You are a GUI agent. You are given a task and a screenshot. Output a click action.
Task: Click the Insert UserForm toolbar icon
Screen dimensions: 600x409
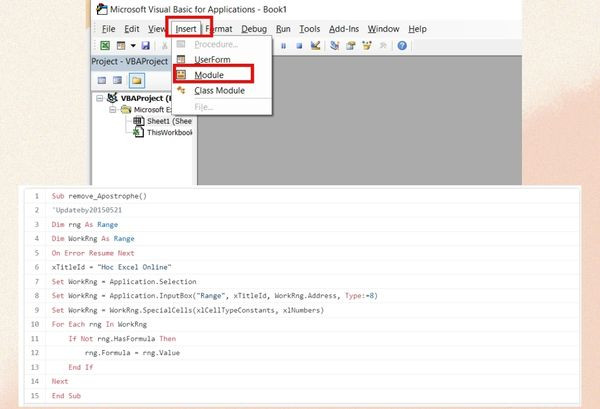click(x=121, y=46)
